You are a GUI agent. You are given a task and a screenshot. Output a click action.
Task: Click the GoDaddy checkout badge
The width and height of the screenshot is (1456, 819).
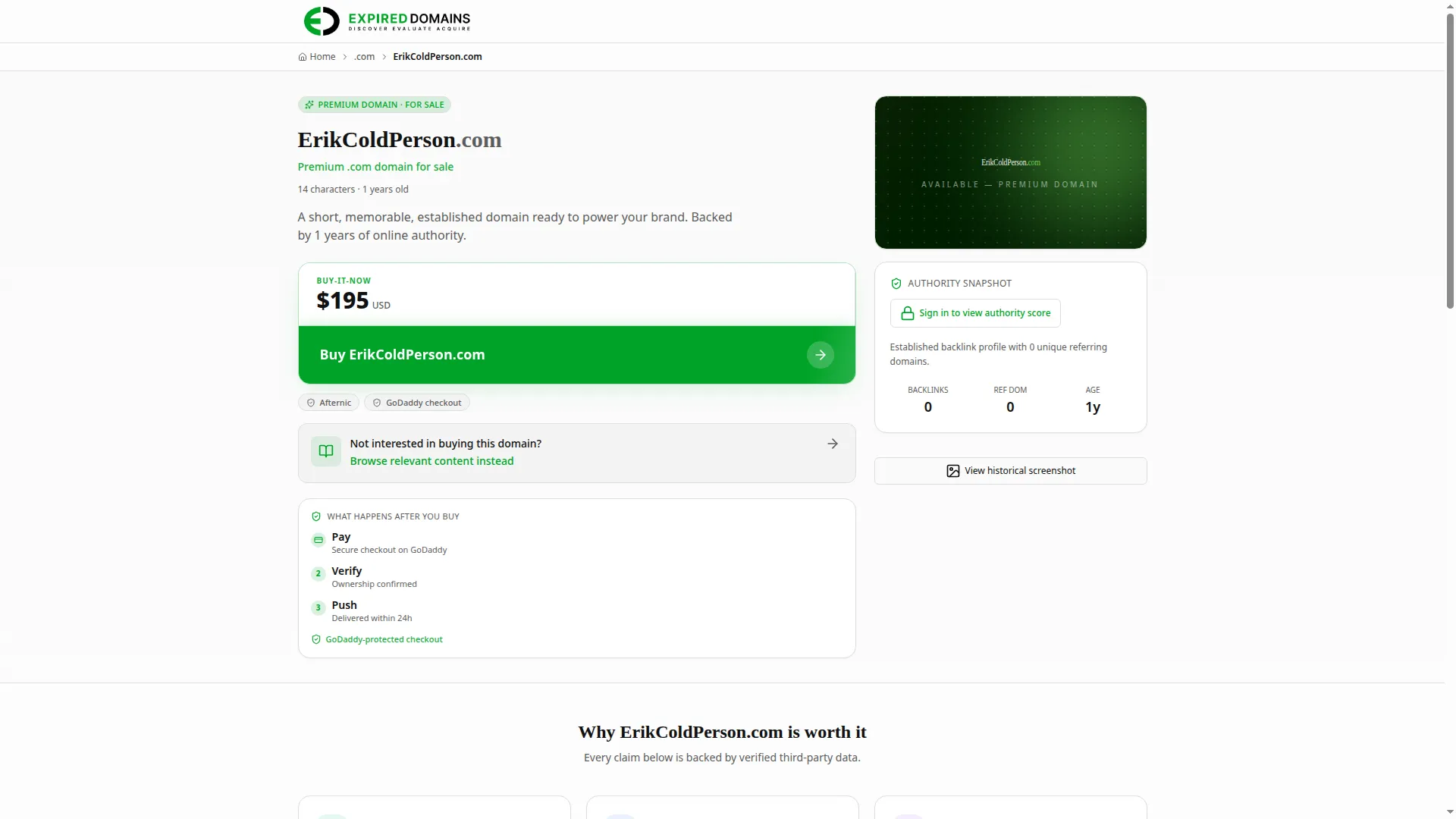(417, 403)
